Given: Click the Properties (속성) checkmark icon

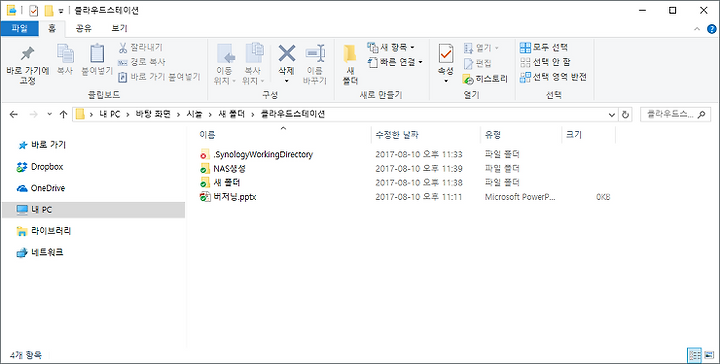Looking at the screenshot, I should [446, 54].
